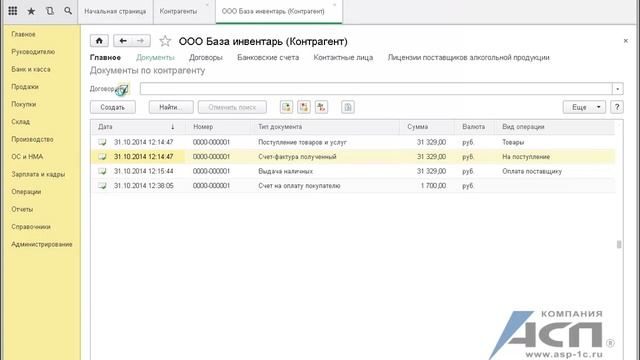
Task: Open the Покупки sidebar section
Action: coord(24,104)
